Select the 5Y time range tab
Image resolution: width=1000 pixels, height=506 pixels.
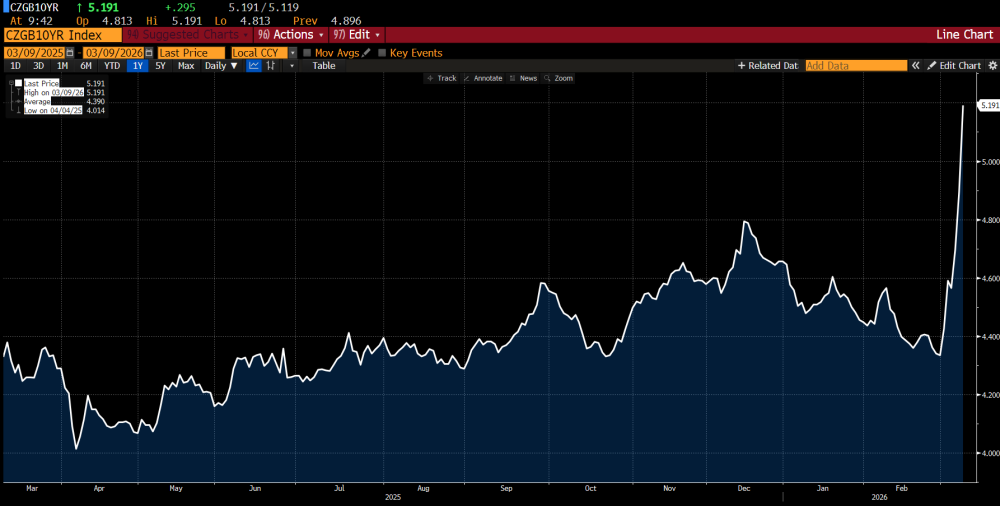160,66
